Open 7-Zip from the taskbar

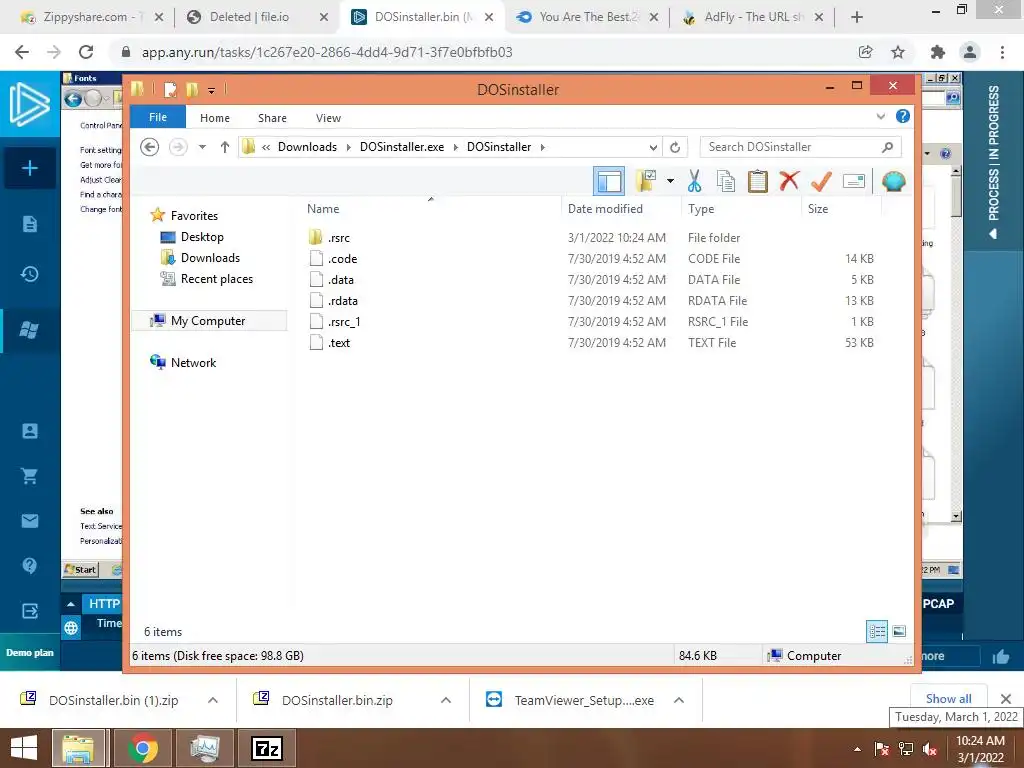[266, 748]
